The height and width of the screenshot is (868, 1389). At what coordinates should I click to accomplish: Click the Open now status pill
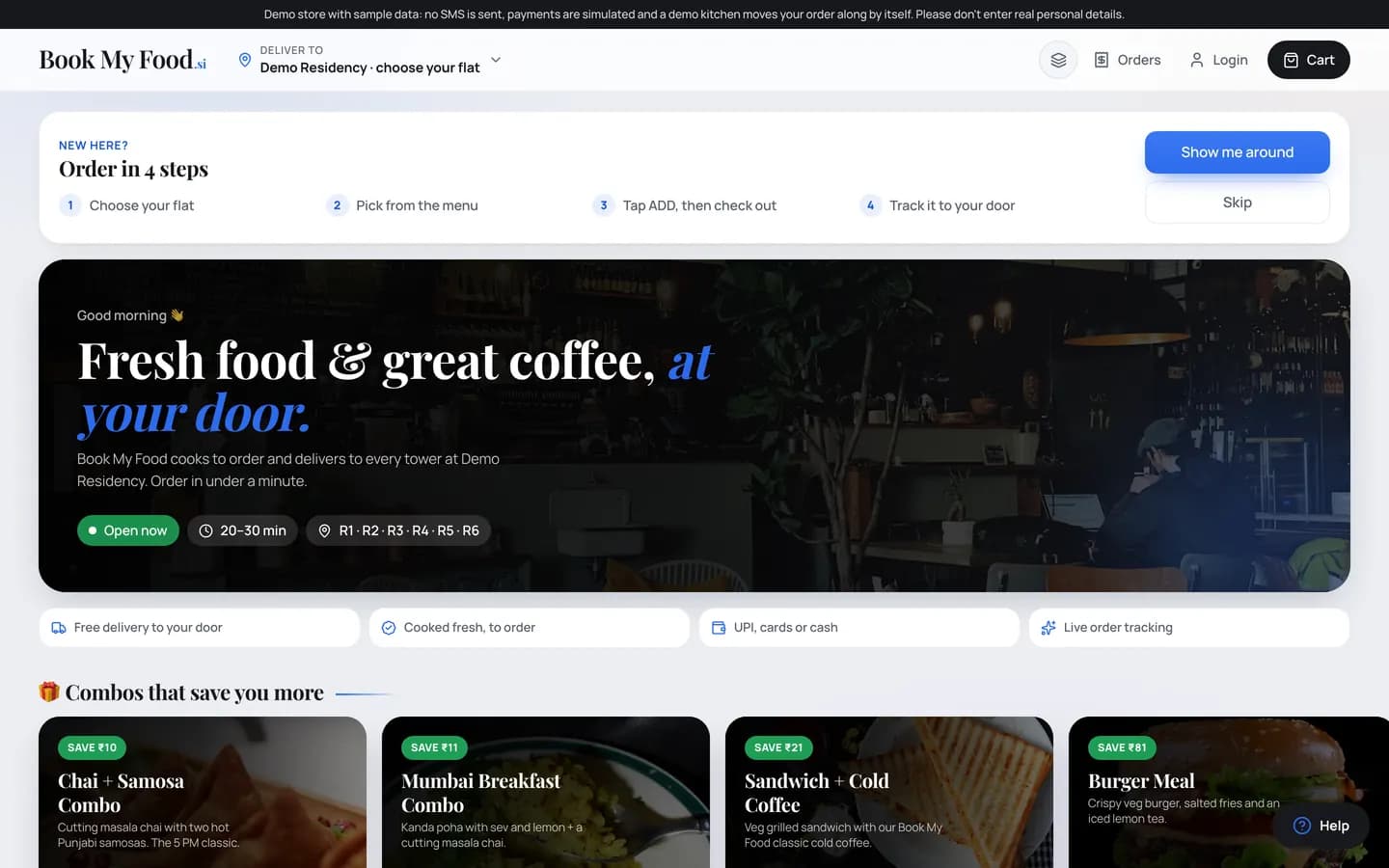click(128, 530)
